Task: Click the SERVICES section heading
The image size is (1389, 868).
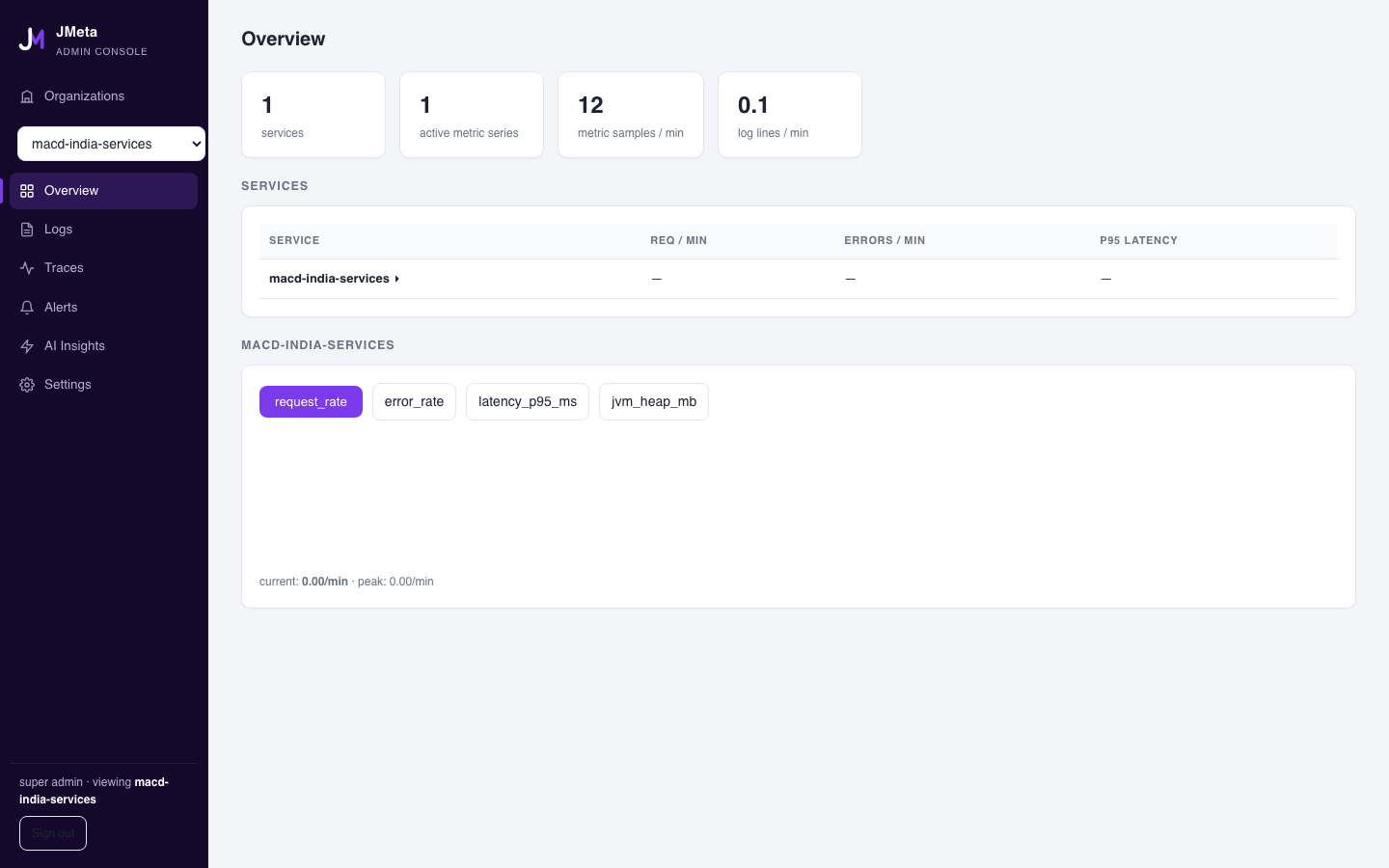Action: [x=275, y=186]
